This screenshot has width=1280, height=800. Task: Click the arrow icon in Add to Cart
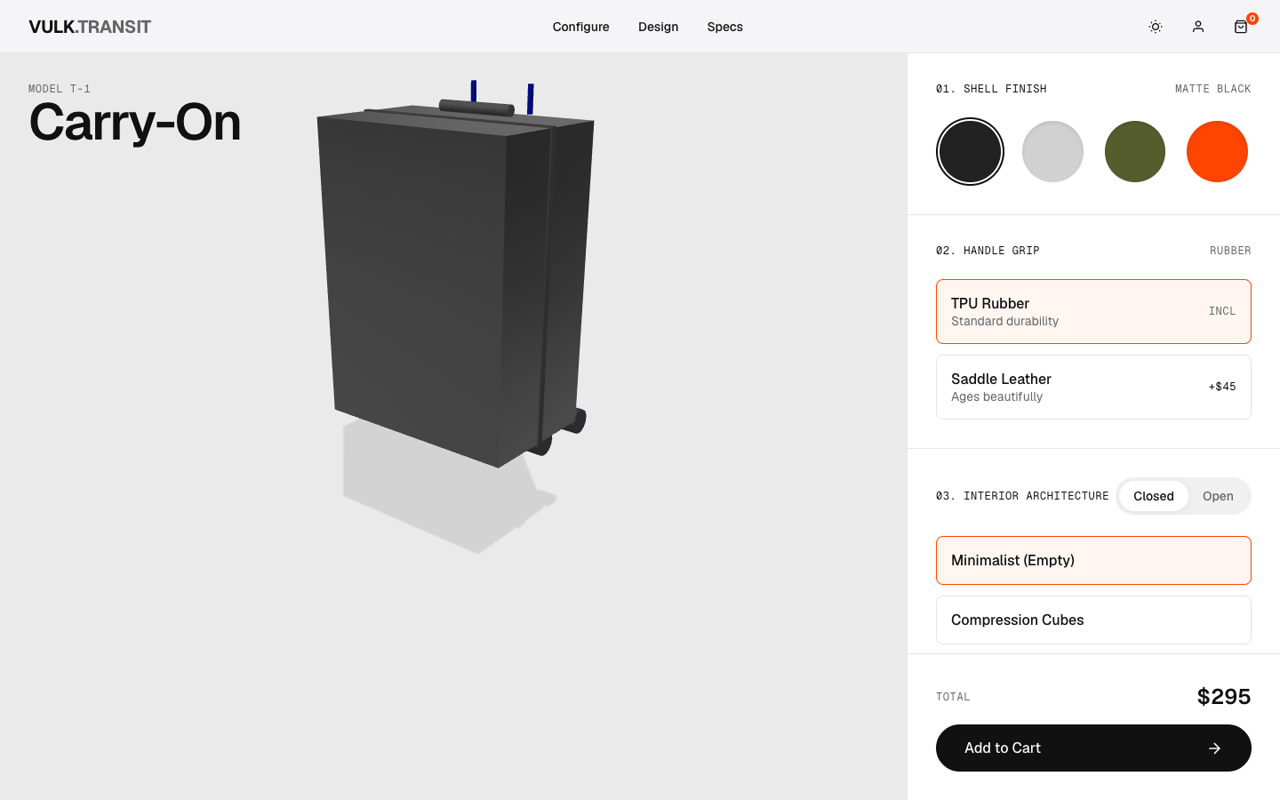[x=1214, y=748]
